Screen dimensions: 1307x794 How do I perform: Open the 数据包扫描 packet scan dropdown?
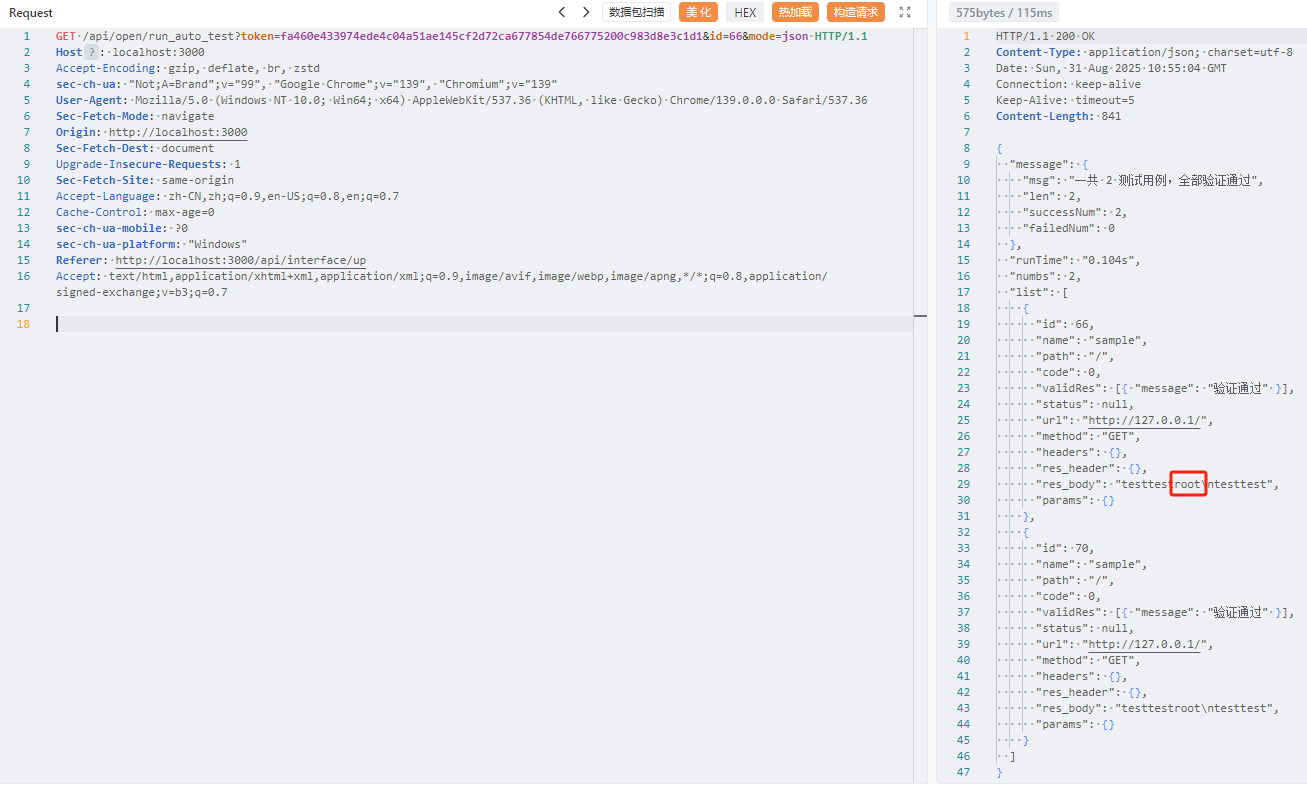coord(637,12)
